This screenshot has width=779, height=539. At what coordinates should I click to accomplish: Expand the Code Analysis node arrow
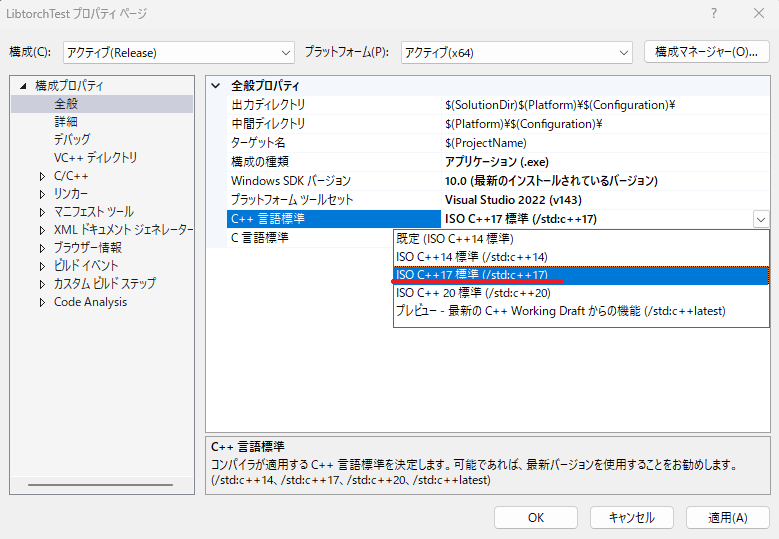pyautogui.click(x=42, y=302)
